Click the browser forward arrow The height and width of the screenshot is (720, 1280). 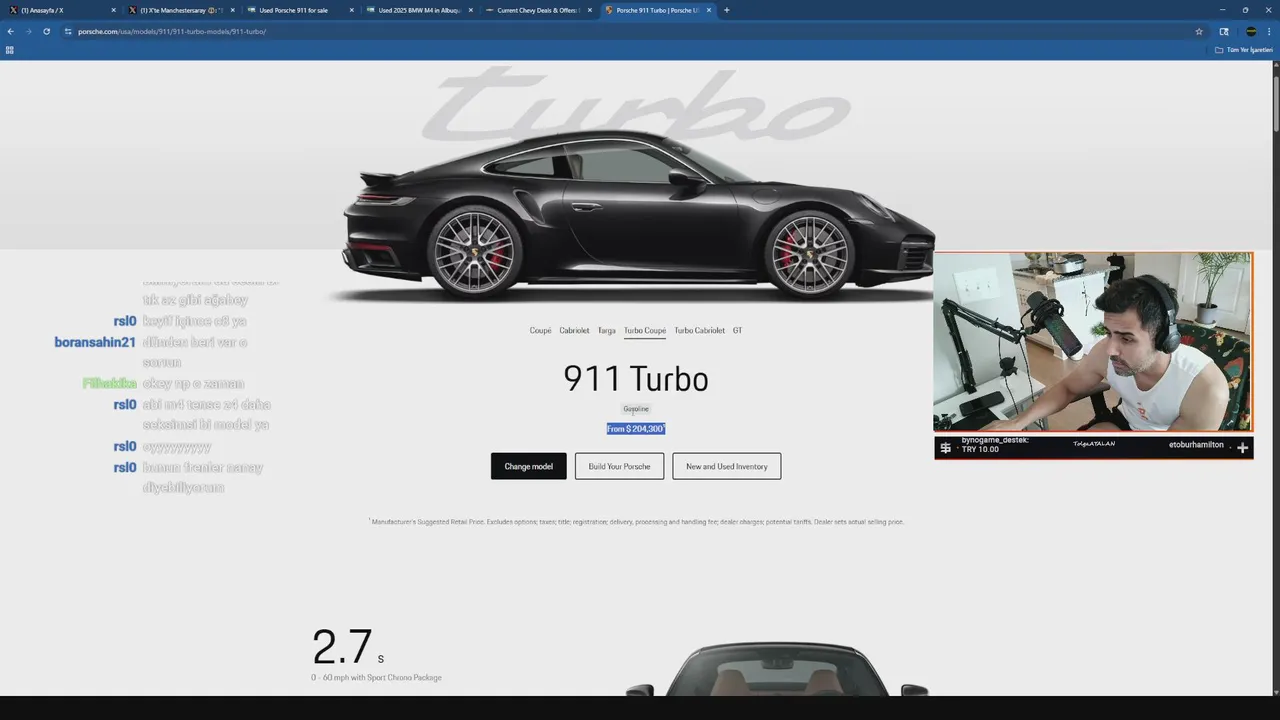tap(28, 31)
